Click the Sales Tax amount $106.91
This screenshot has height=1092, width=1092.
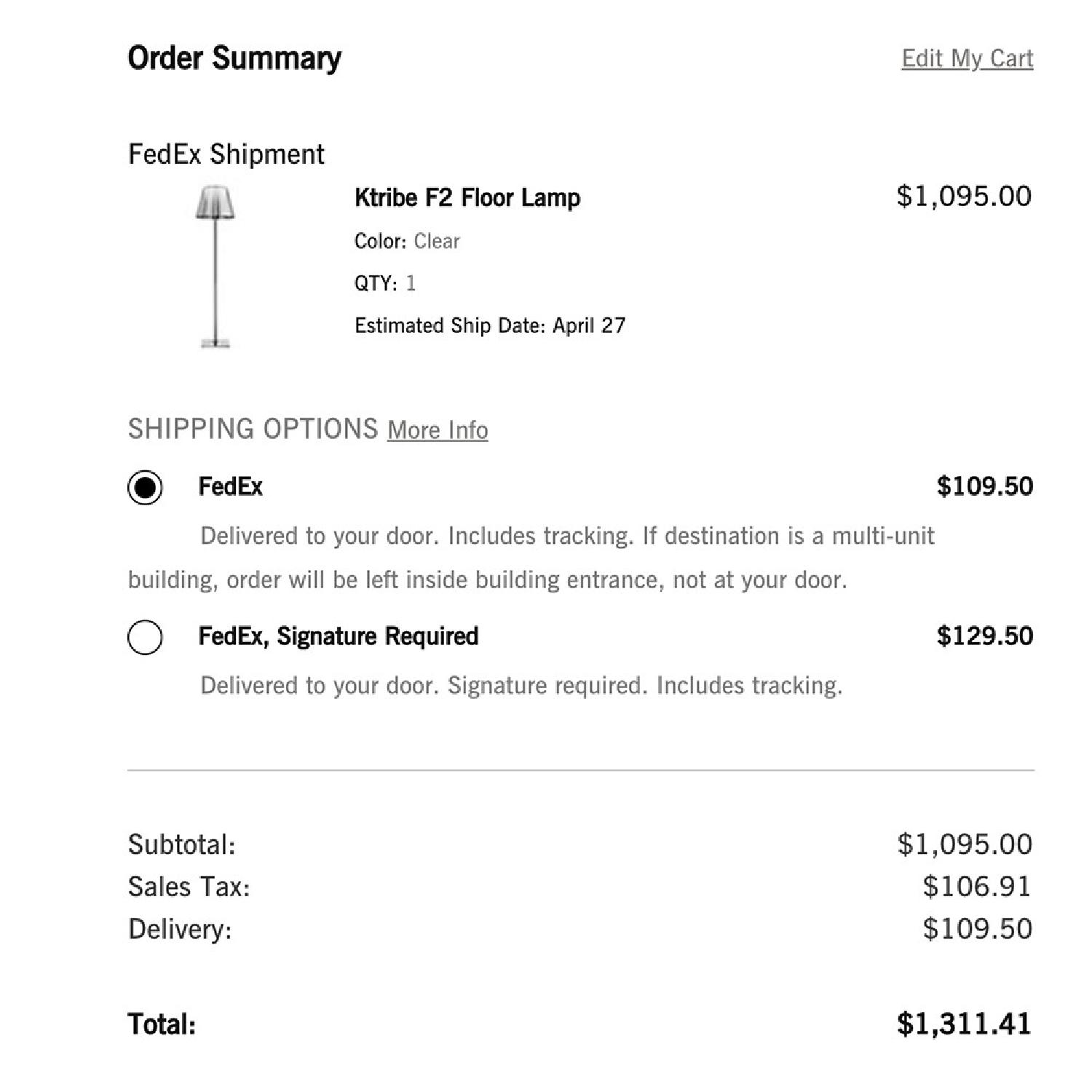[x=976, y=887]
